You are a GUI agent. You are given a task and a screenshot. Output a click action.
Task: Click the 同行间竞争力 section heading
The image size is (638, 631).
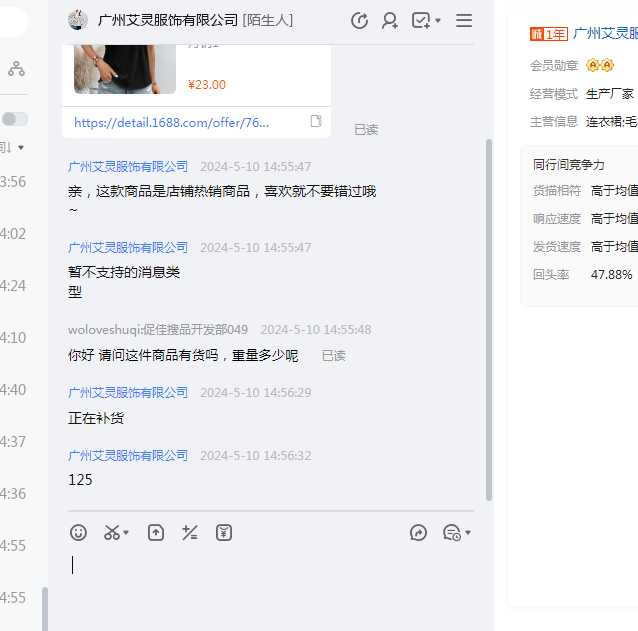568,165
